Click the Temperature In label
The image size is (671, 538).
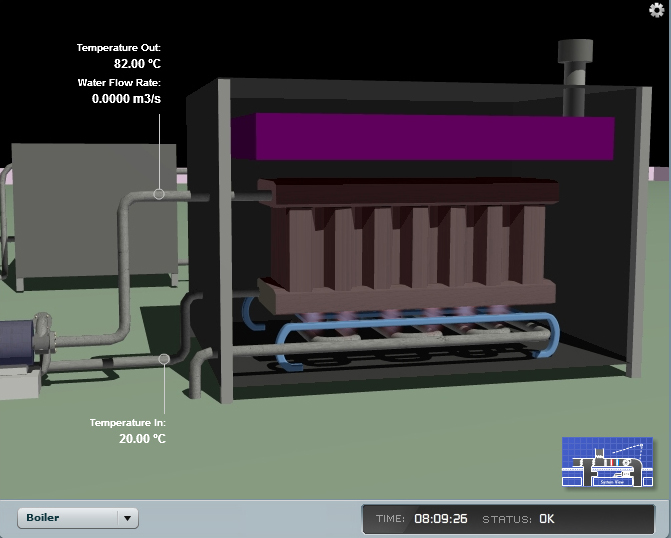[128, 422]
